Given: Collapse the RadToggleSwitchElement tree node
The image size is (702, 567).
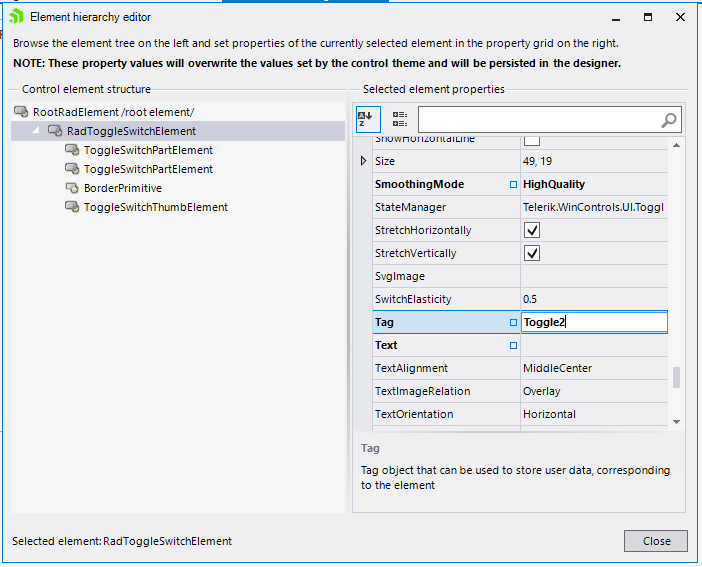Looking at the screenshot, I should [x=37, y=131].
